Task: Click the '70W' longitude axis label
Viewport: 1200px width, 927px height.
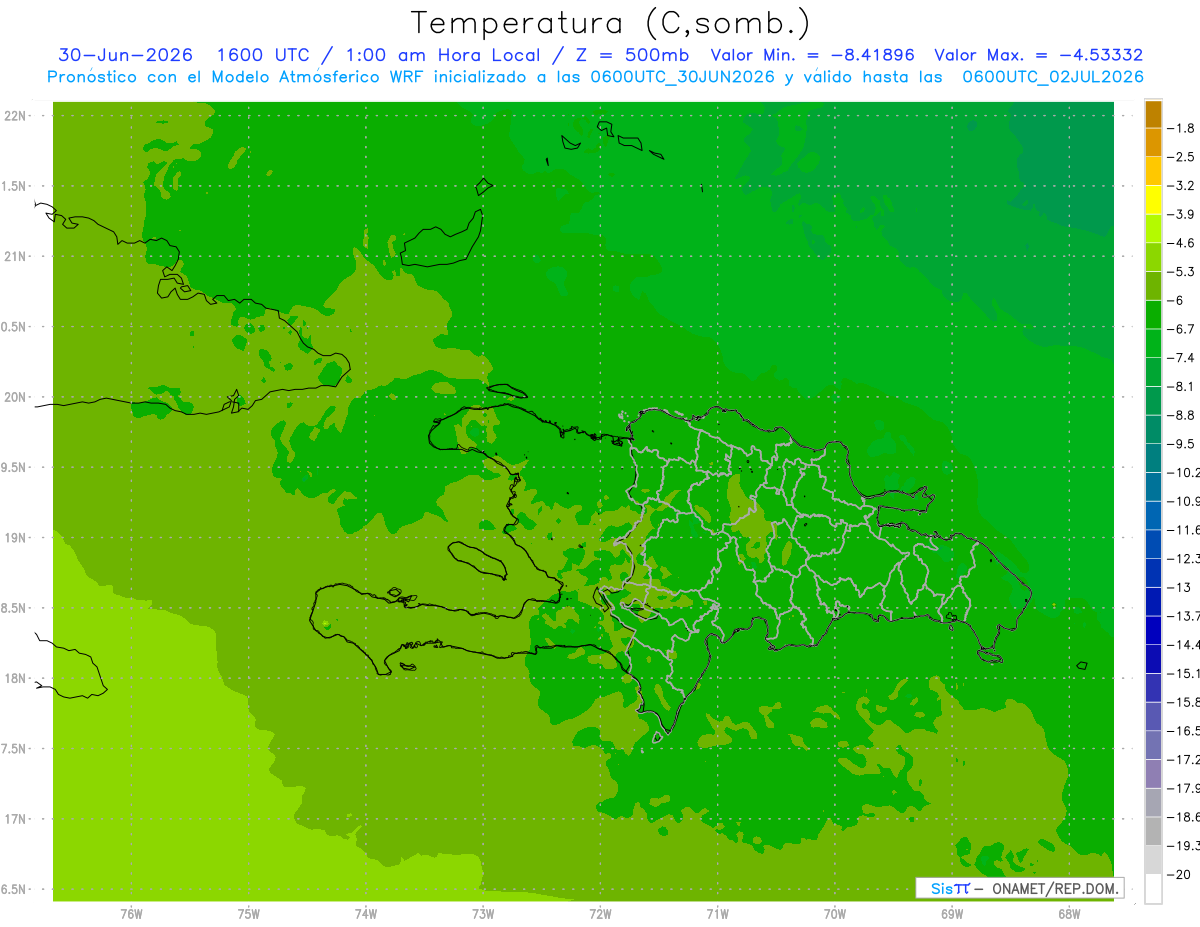Action: (x=835, y=914)
